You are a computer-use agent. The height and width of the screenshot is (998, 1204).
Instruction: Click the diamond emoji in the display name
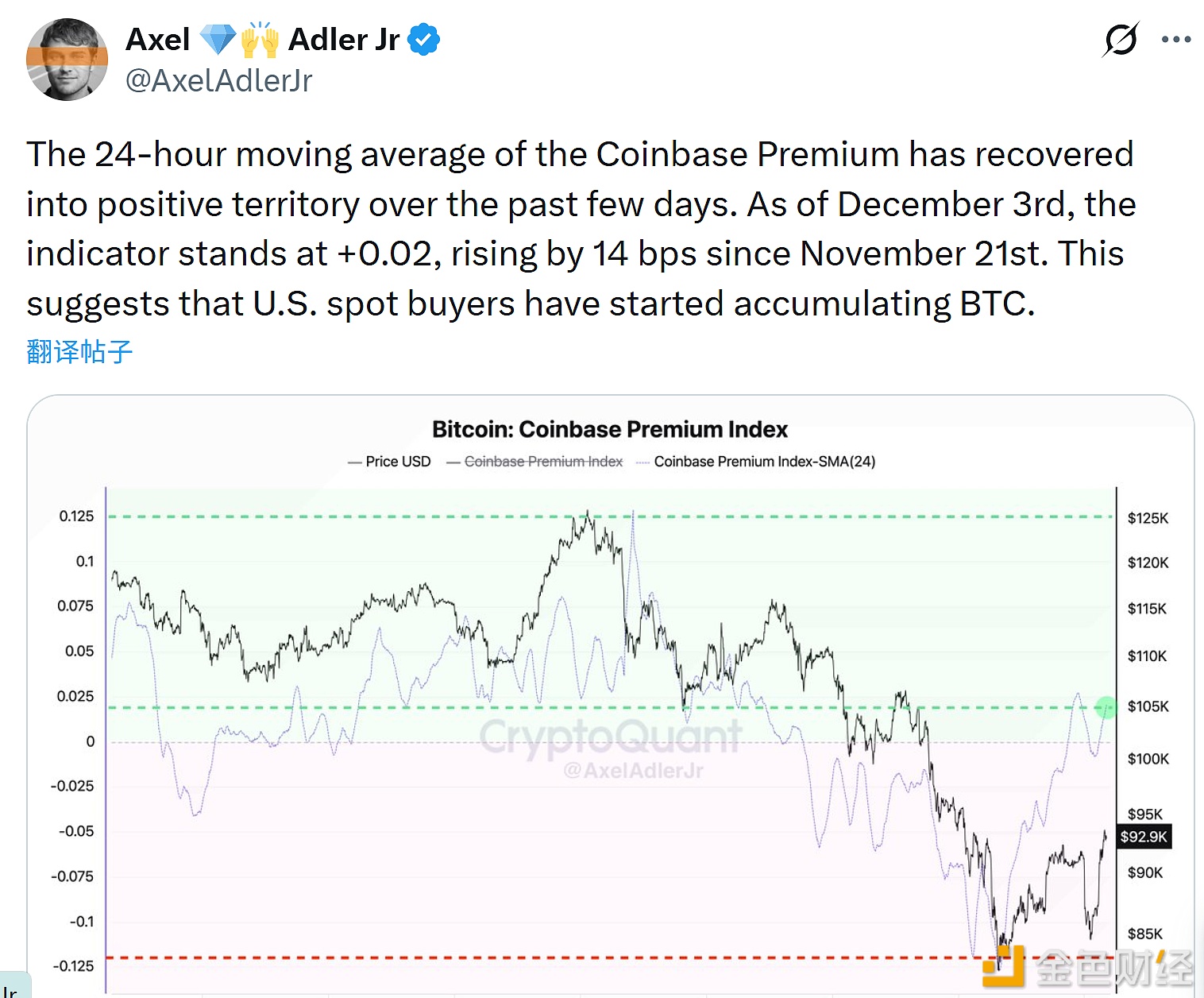pyautogui.click(x=218, y=39)
